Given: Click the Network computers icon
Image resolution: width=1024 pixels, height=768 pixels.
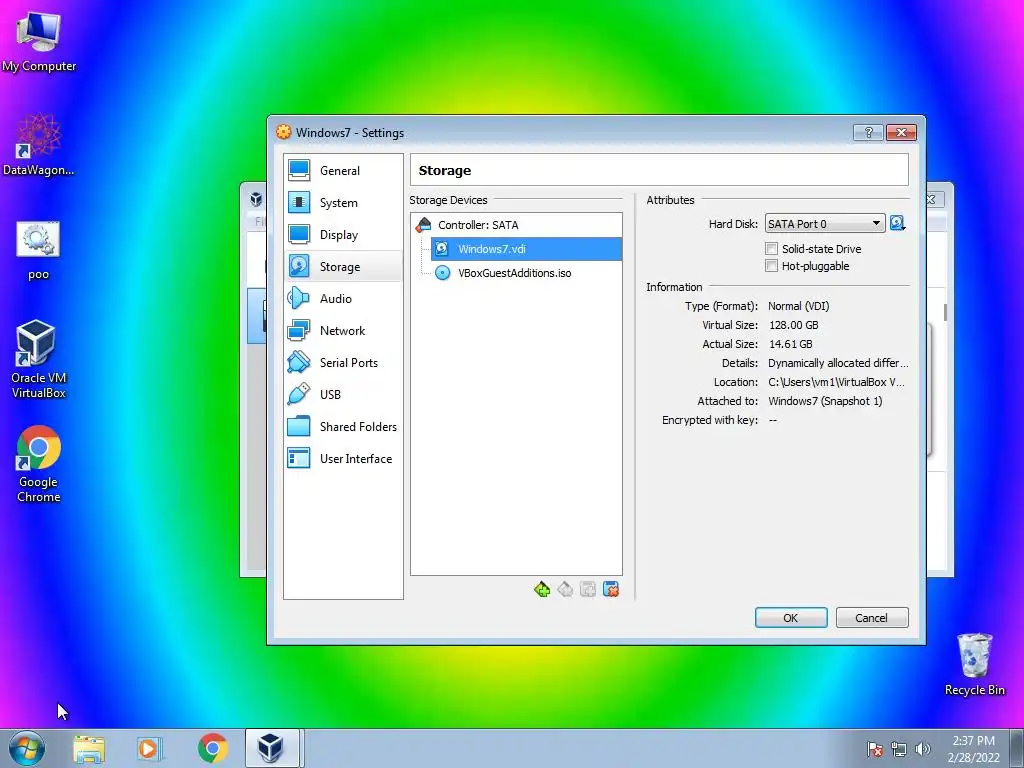Looking at the screenshot, I should [299, 330].
